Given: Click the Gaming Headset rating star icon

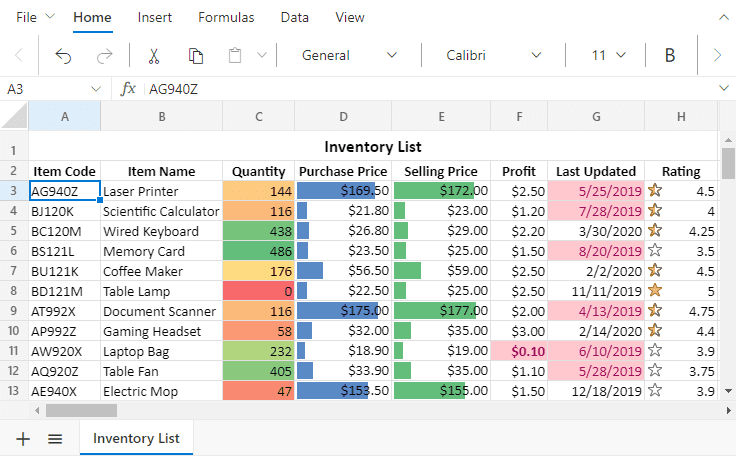Looking at the screenshot, I should tap(655, 330).
